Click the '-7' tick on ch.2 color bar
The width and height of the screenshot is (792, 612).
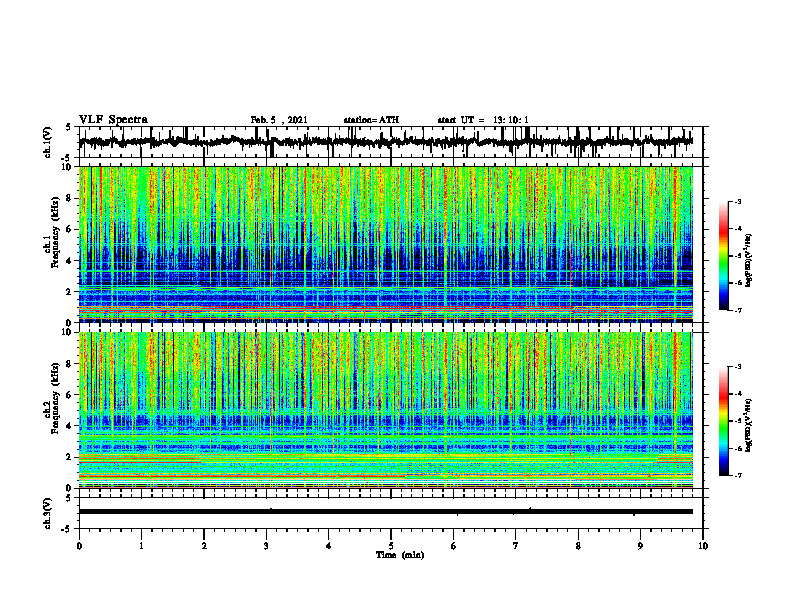(738, 476)
